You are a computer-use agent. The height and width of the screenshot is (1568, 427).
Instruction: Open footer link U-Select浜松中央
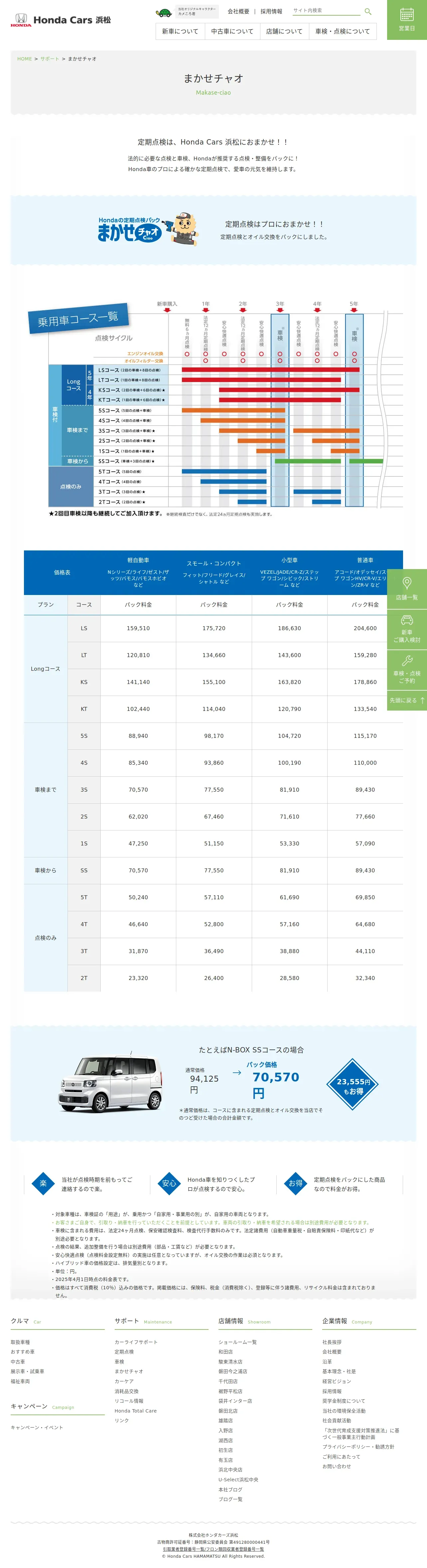(238, 1480)
